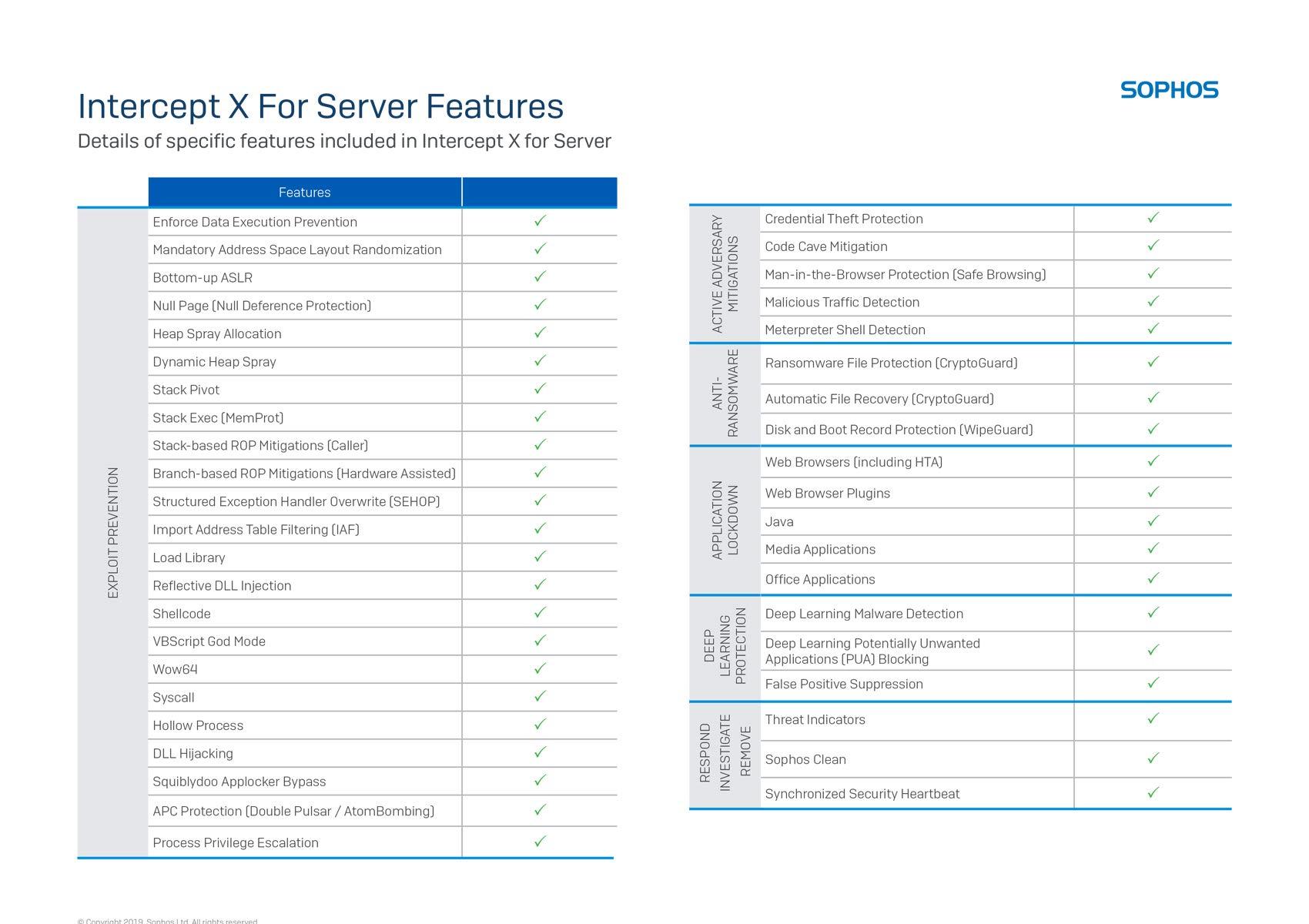Image resolution: width=1309 pixels, height=924 pixels.
Task: Click the Sophos logo
Action: coord(1169,90)
